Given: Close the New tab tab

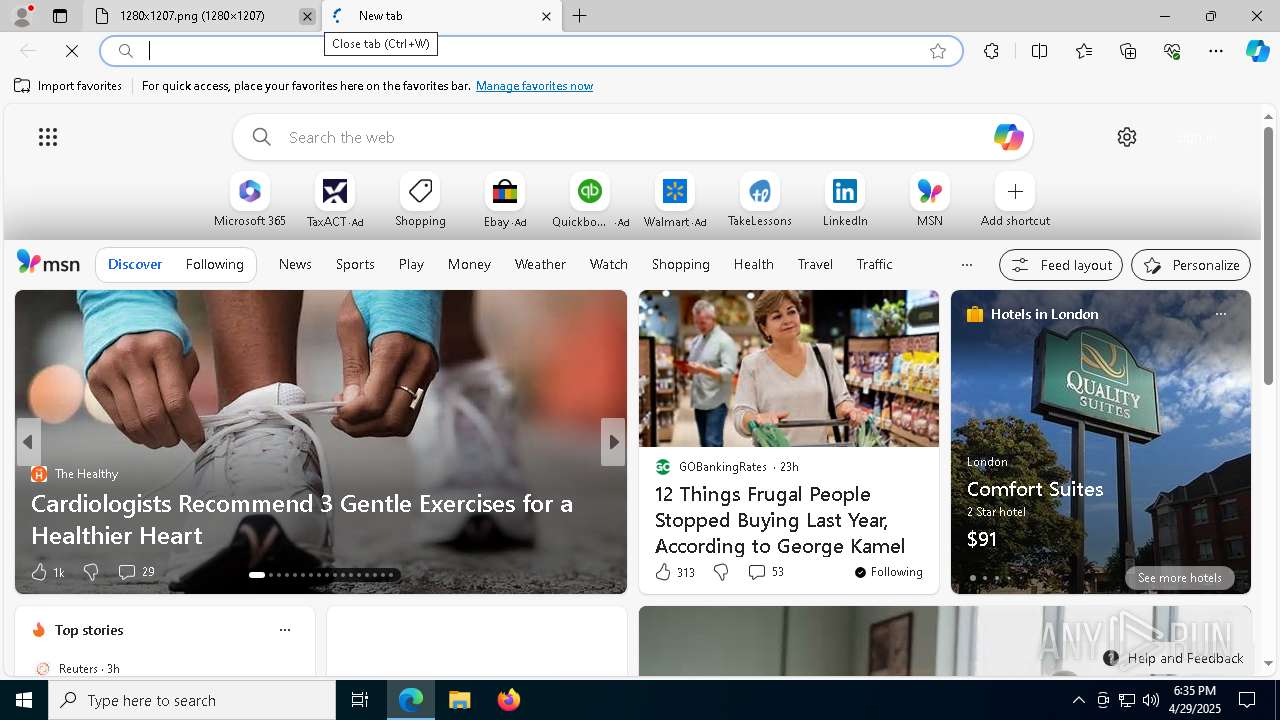Looking at the screenshot, I should click(546, 16).
